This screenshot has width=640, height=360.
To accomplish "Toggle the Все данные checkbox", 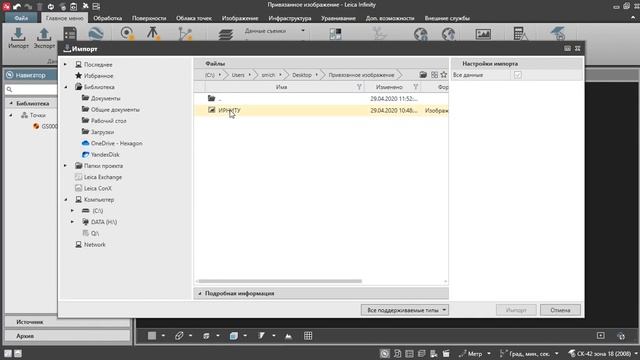I will tap(518, 75).
